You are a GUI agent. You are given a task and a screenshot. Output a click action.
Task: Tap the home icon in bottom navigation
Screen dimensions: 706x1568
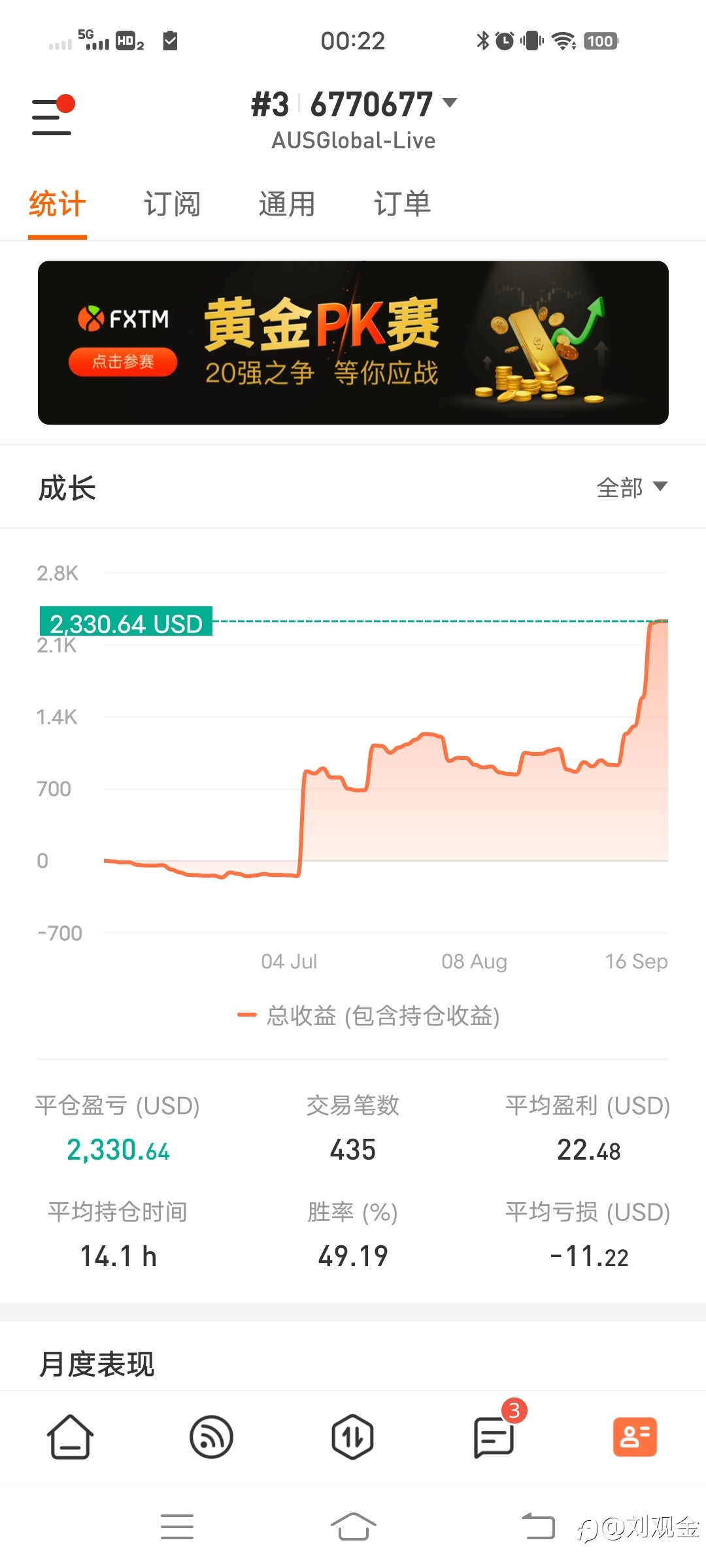tap(70, 1437)
